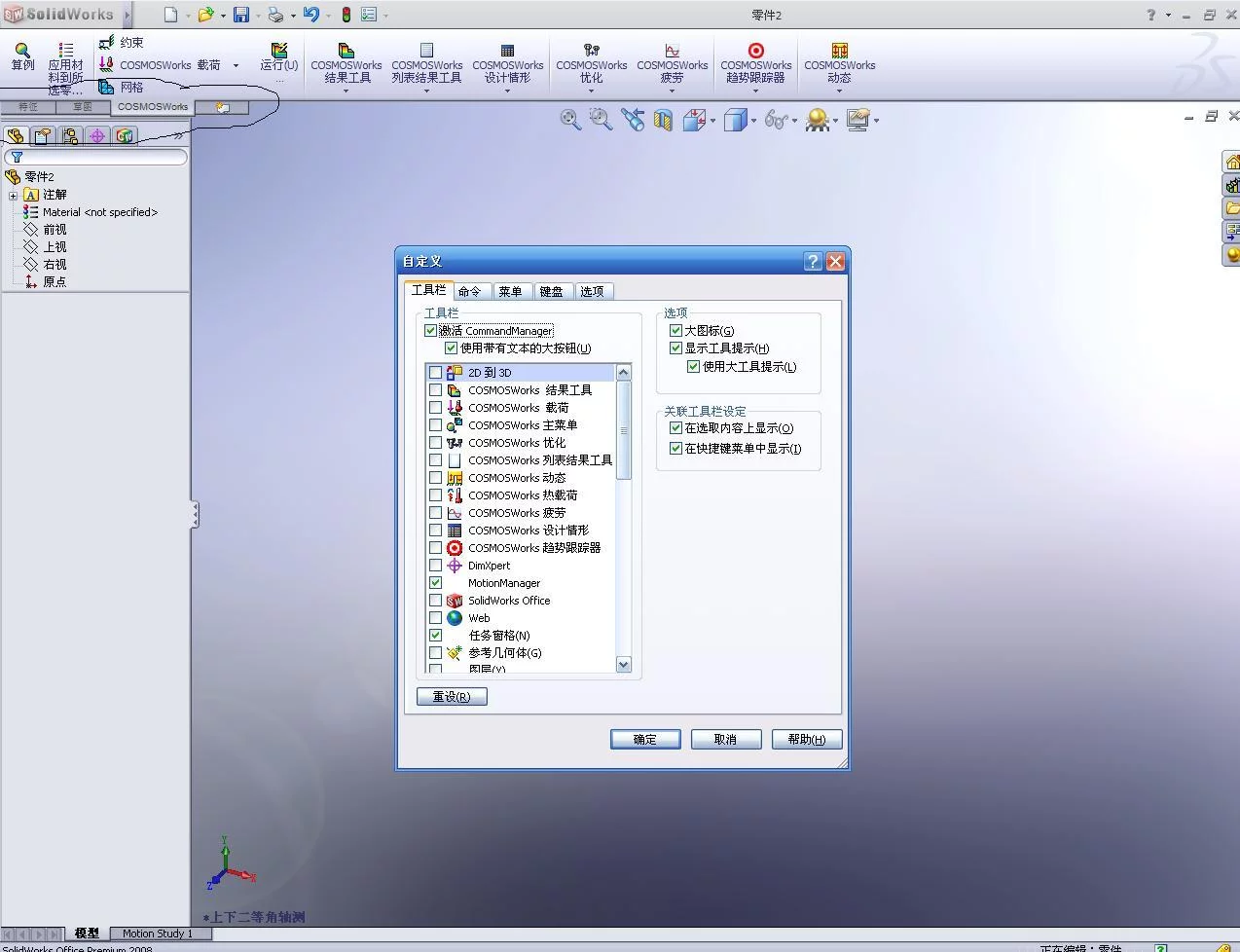Switch to the 特征 CommandManager tab
Image resolution: width=1240 pixels, height=952 pixels.
(27, 107)
